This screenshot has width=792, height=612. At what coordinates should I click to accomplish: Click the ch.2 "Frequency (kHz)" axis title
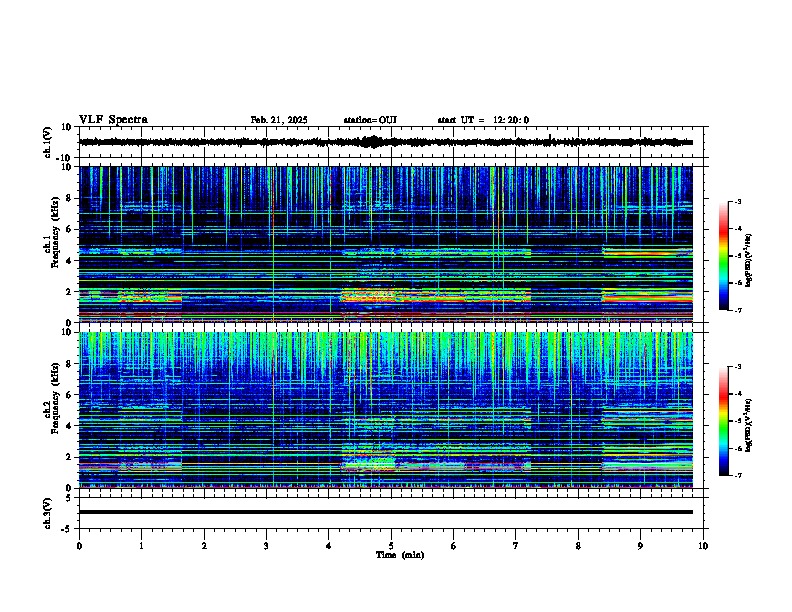tap(55, 398)
